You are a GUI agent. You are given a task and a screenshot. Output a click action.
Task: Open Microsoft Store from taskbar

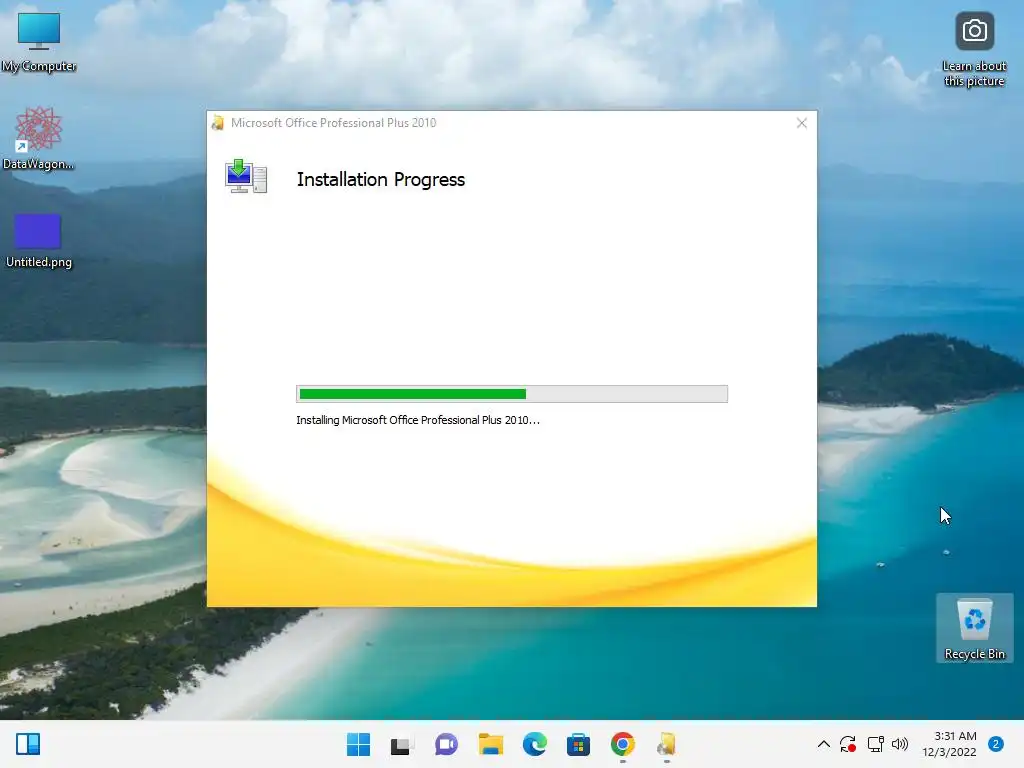coord(578,744)
